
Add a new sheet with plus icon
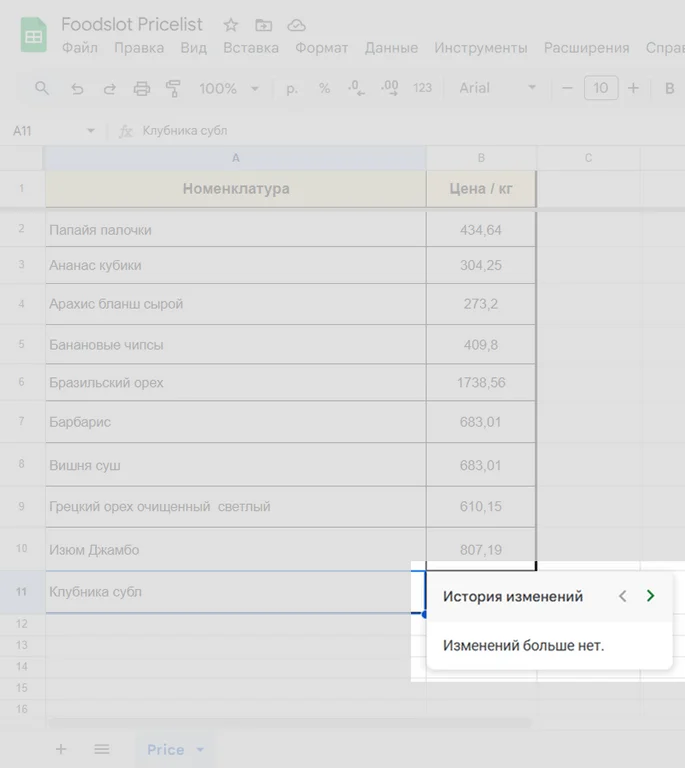(61, 749)
